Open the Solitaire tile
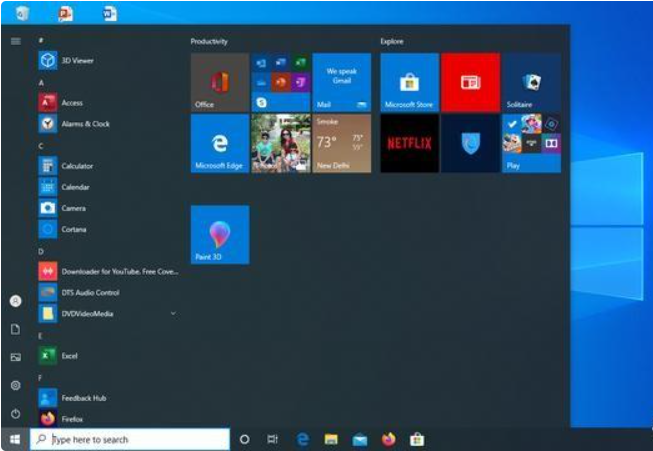The image size is (653, 451). pyautogui.click(x=531, y=82)
